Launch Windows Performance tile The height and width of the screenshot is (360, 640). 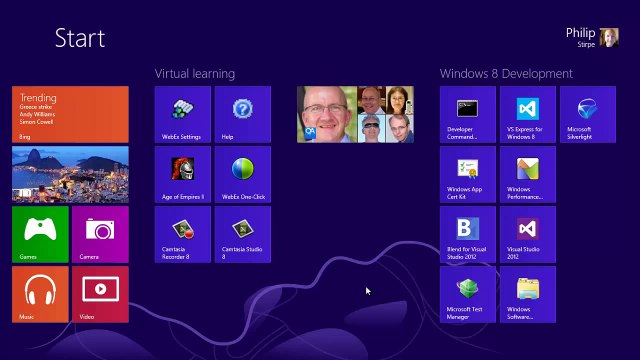(528, 174)
